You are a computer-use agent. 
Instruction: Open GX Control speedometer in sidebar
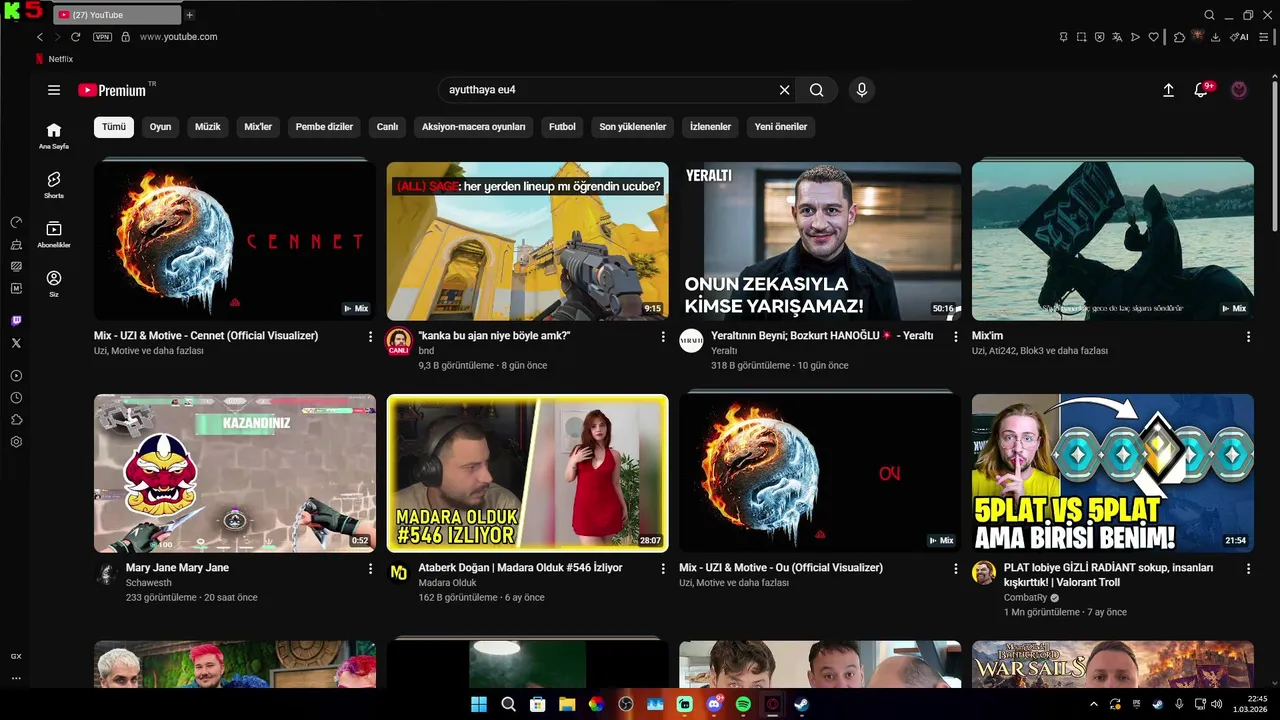click(16, 222)
